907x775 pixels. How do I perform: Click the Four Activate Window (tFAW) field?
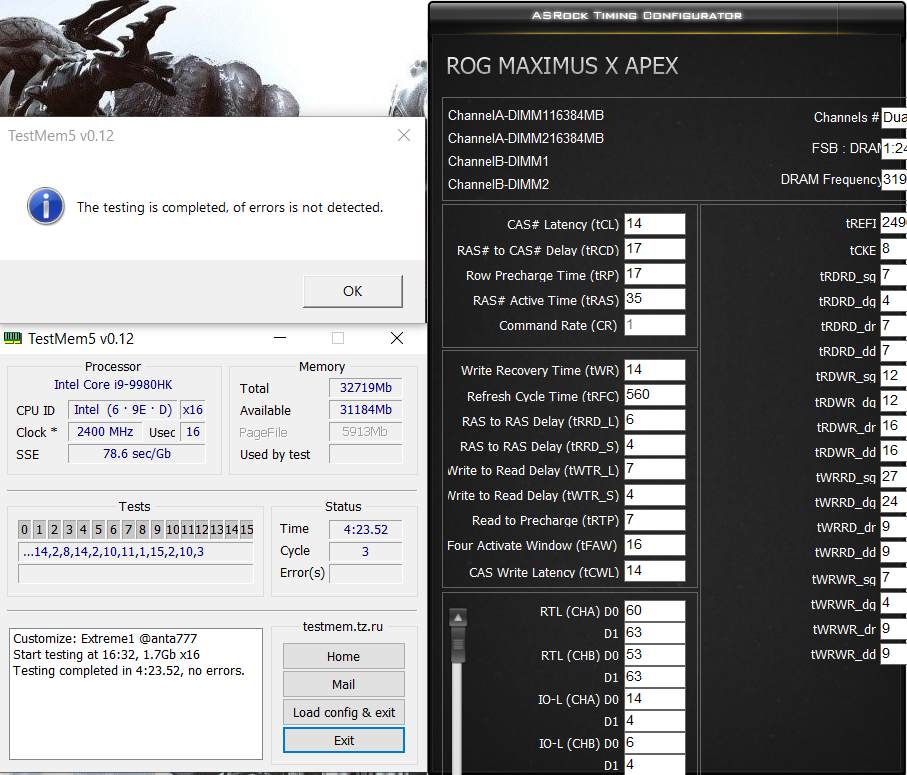(x=655, y=545)
